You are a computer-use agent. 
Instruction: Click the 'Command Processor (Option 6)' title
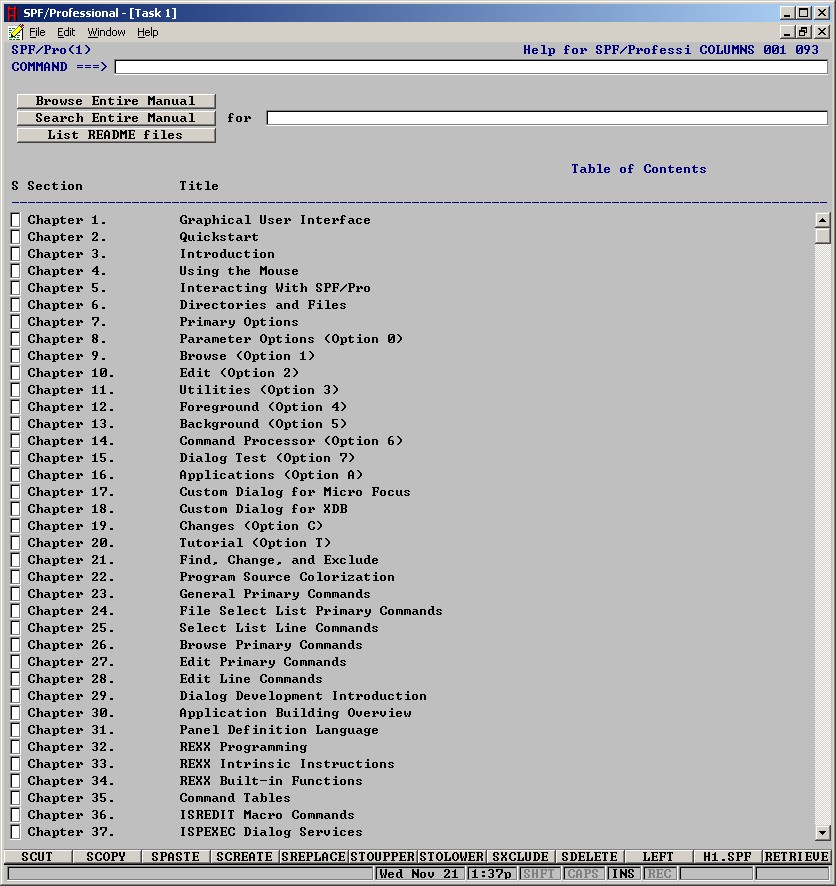[x=291, y=441]
